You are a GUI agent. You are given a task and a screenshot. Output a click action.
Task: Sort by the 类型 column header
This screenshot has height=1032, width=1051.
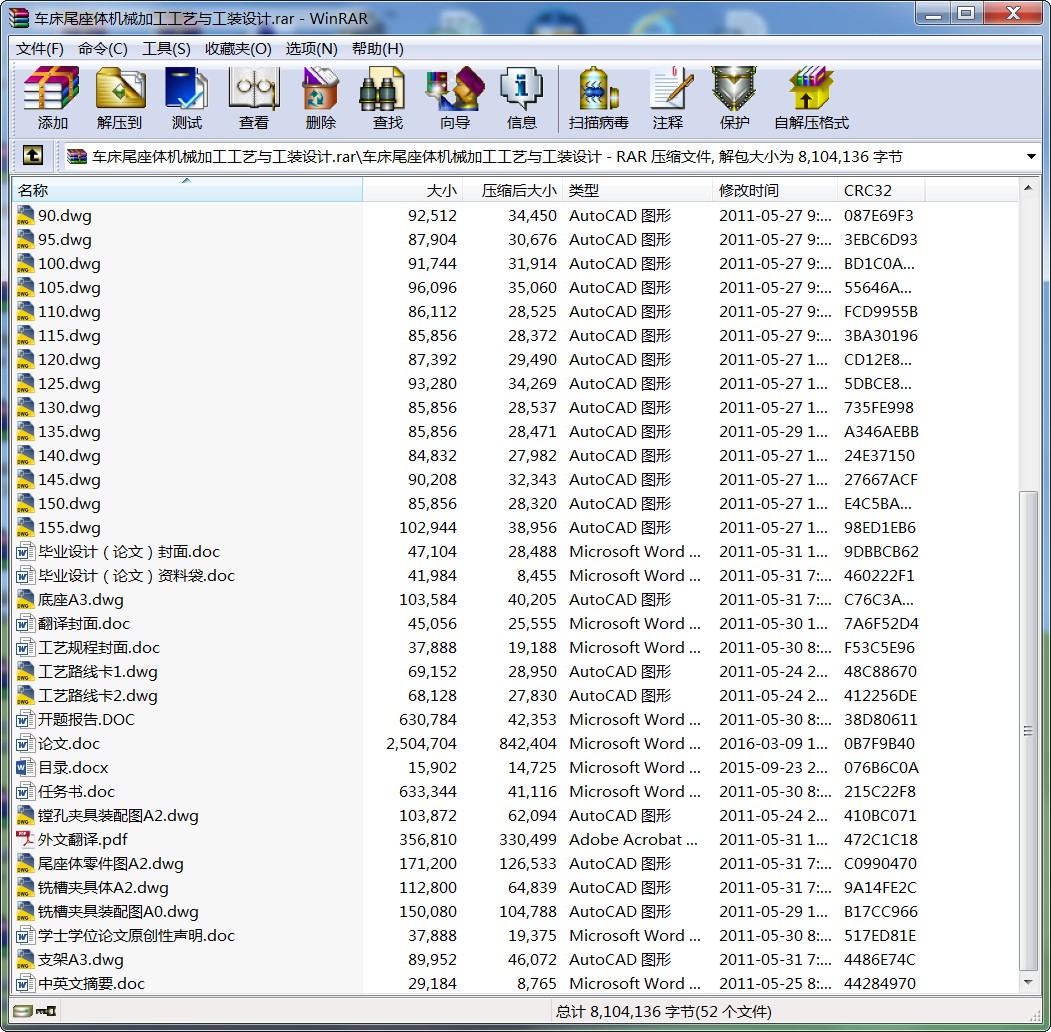[637, 190]
